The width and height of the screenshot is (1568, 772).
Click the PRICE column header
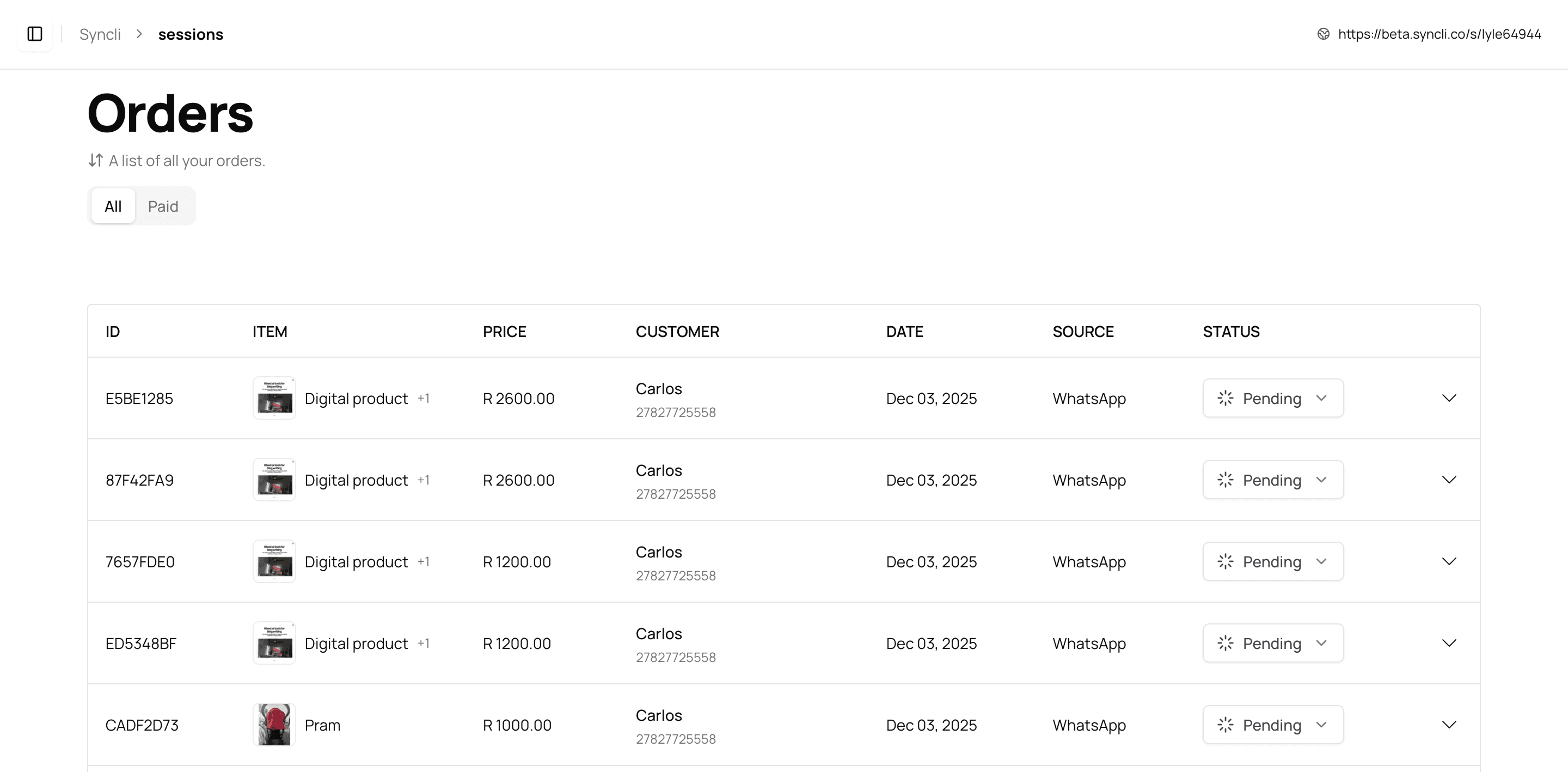tap(505, 331)
